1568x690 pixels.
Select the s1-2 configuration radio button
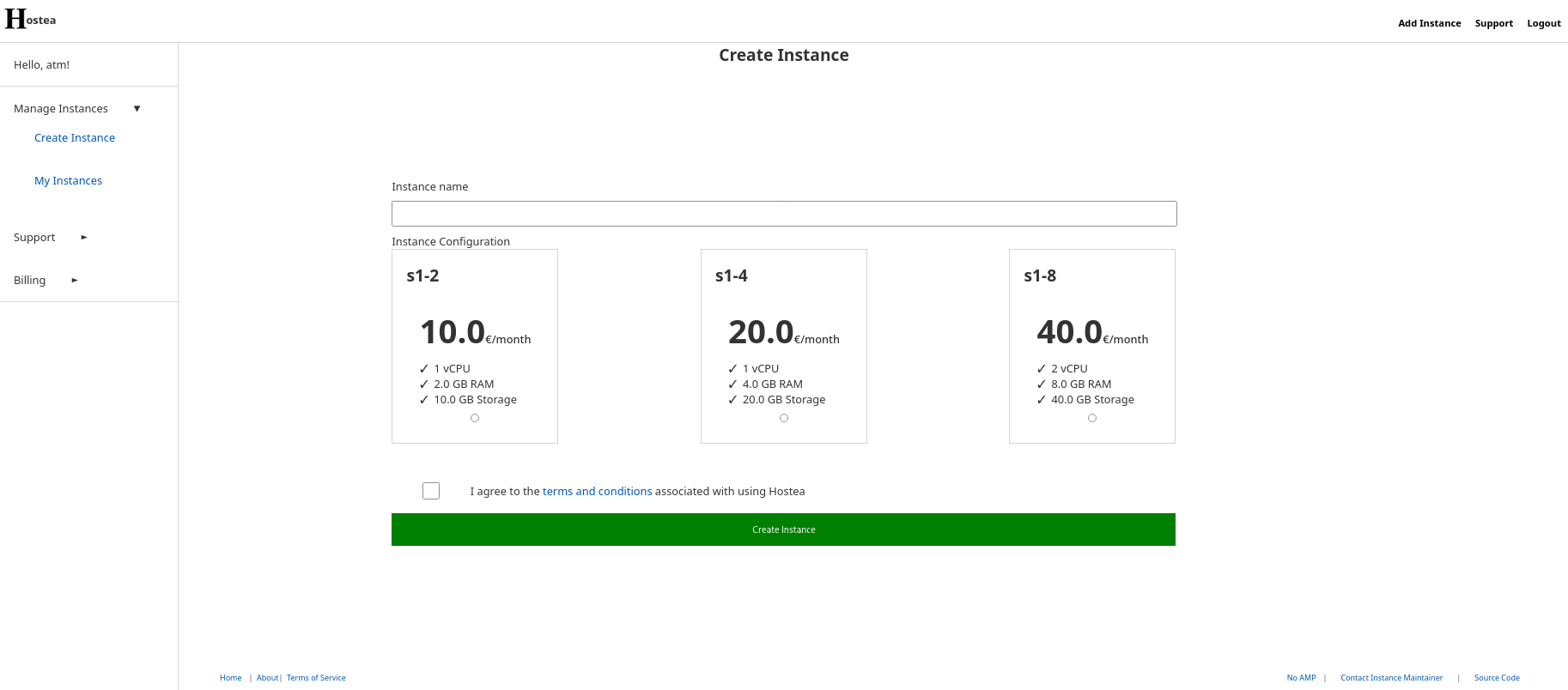475,418
